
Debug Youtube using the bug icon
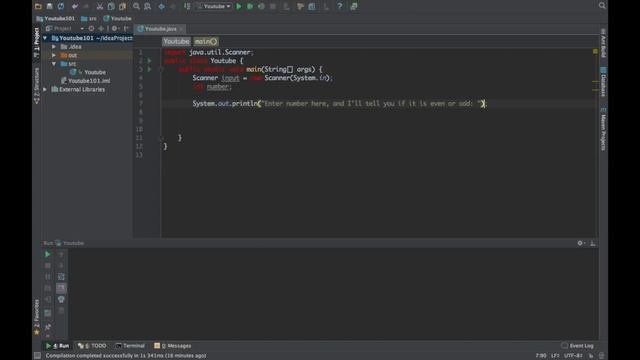click(x=250, y=6)
